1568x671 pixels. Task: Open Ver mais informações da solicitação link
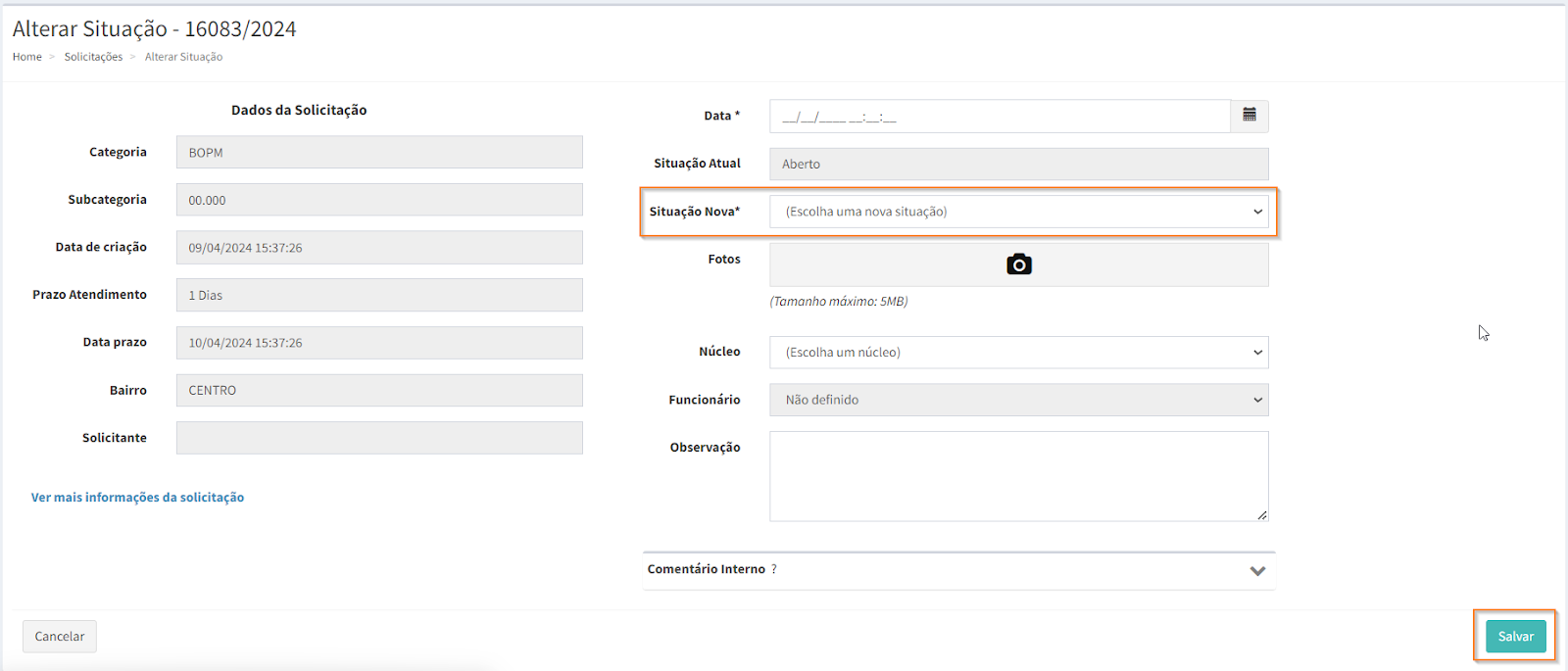pos(137,498)
